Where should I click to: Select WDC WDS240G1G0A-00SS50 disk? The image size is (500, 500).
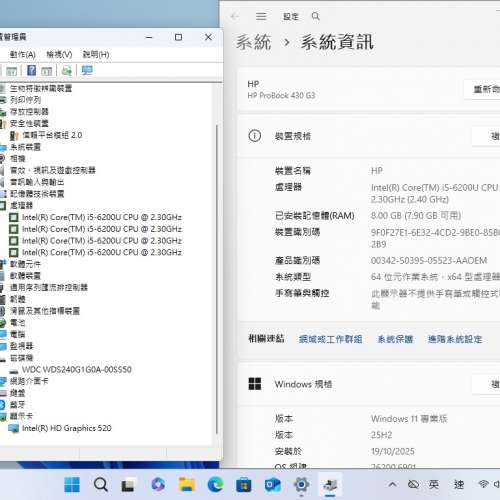77,369
